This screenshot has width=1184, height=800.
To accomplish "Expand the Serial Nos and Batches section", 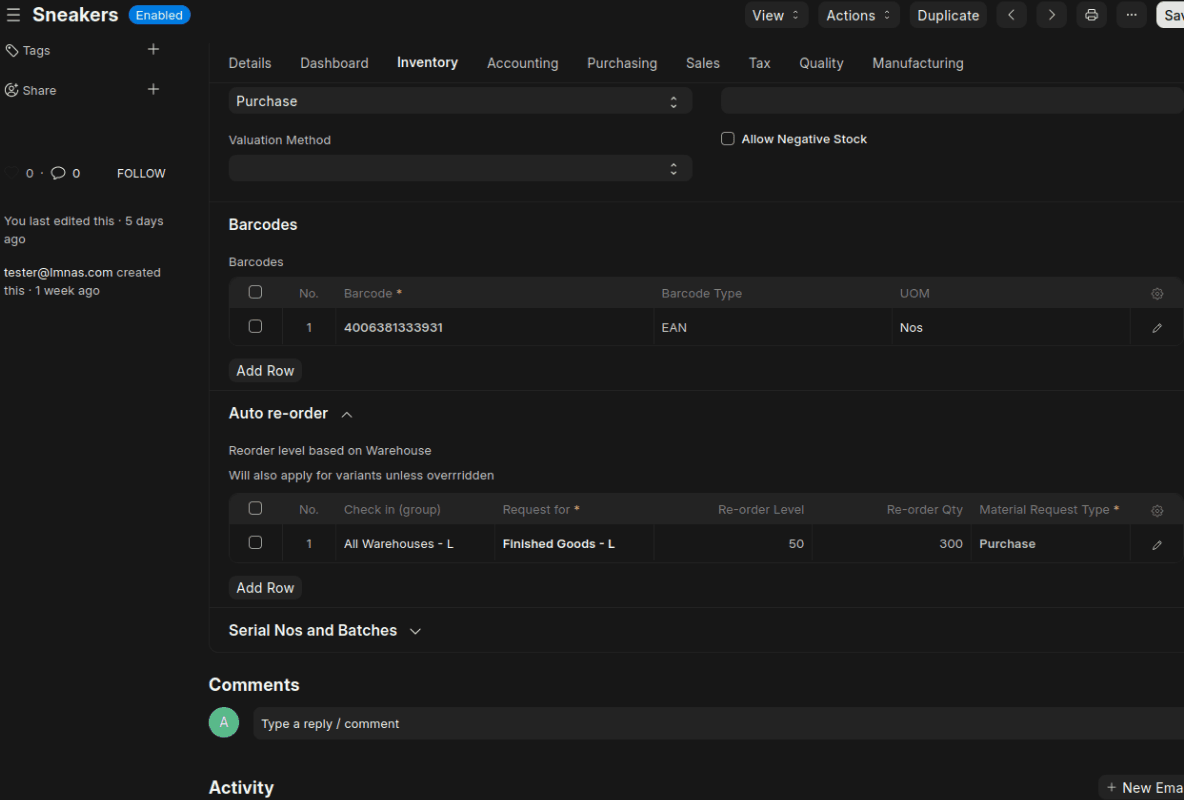I will (x=324, y=630).
